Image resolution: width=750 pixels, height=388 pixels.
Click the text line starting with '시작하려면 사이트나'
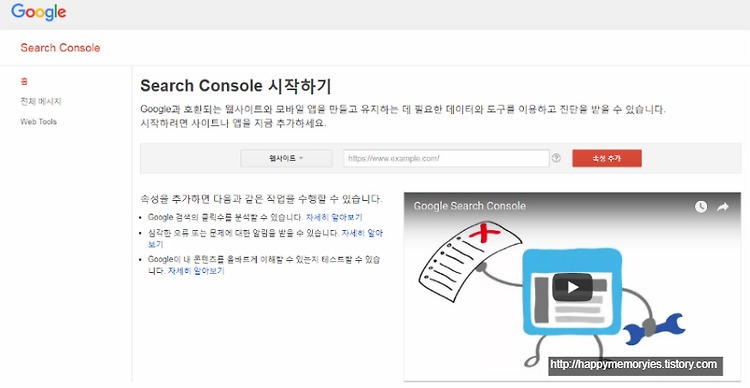(x=233, y=123)
